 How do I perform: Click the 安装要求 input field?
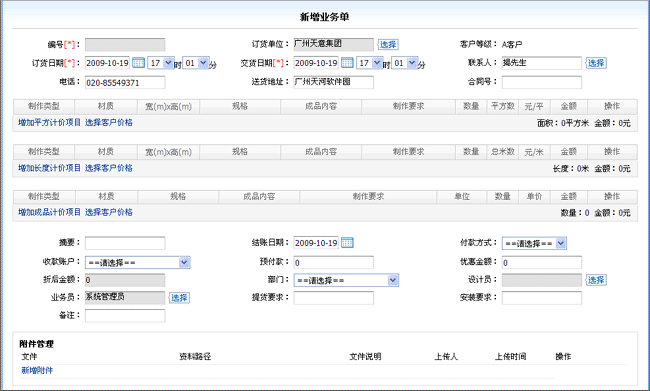542,298
